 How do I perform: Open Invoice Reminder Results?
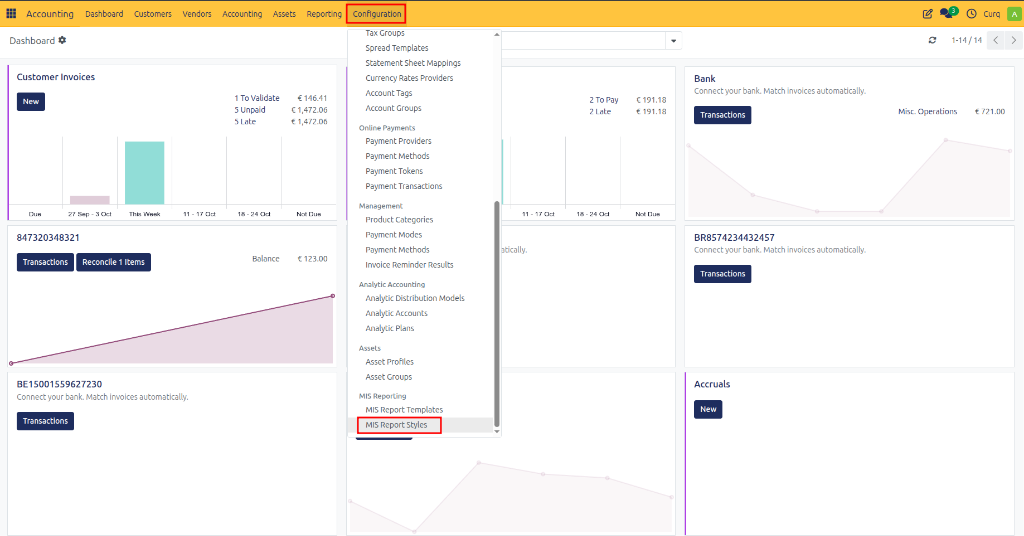[x=409, y=264]
